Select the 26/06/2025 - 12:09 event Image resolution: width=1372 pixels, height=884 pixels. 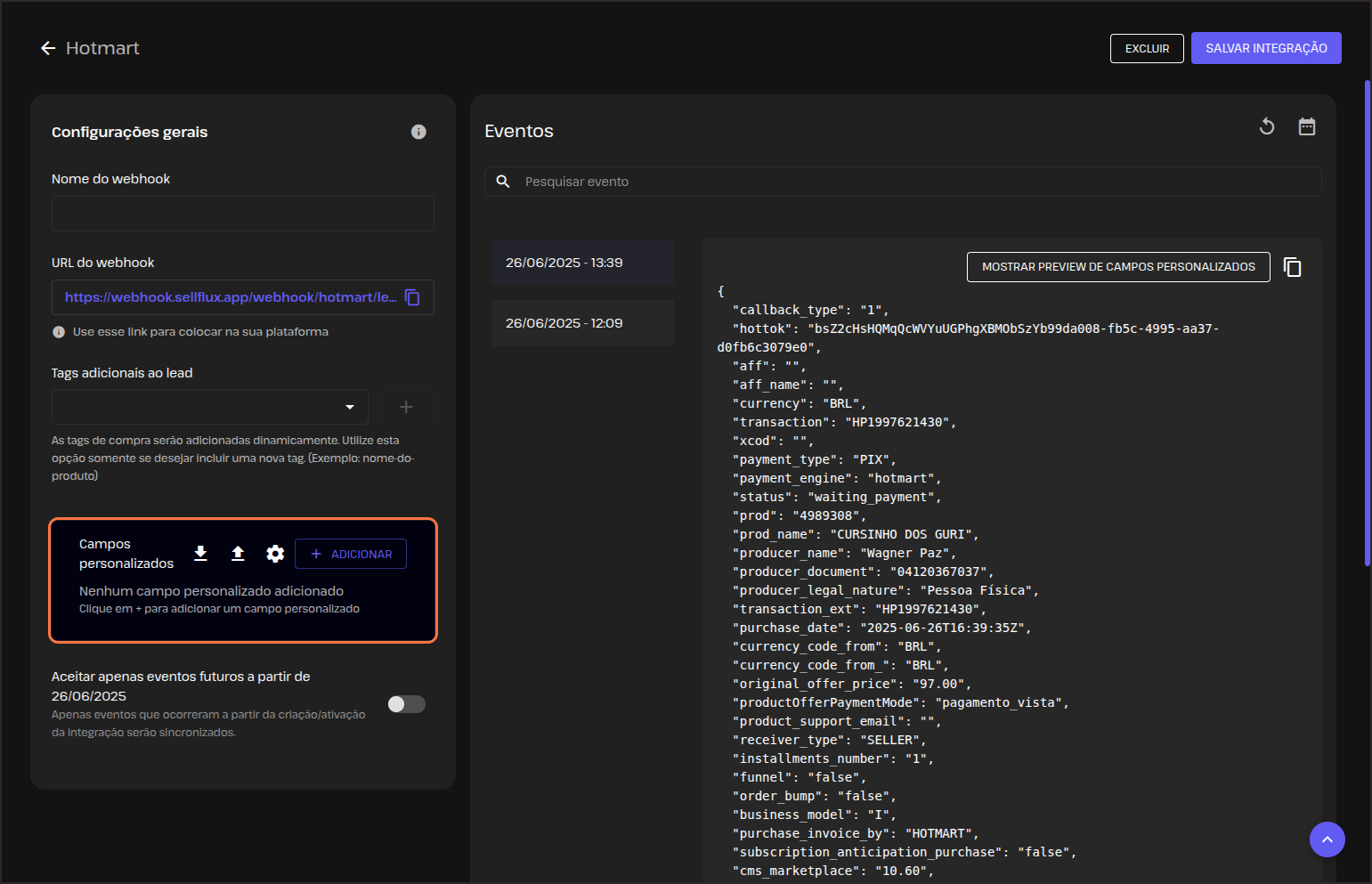coord(582,323)
